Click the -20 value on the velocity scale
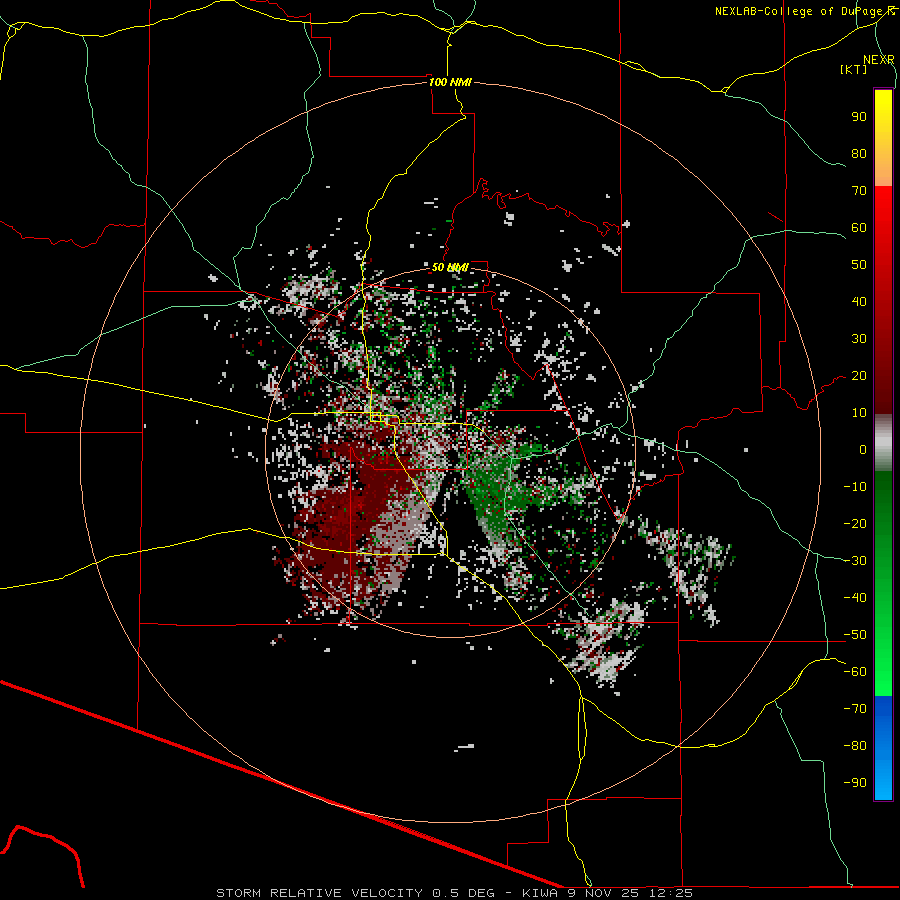The height and width of the screenshot is (900, 900). pos(855,523)
